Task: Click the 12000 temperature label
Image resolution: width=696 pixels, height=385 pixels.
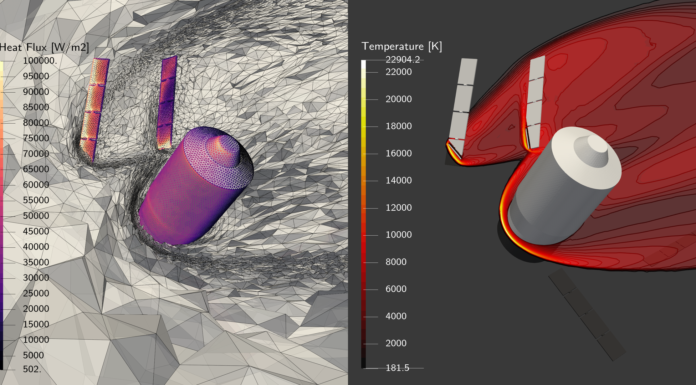Action: [399, 207]
